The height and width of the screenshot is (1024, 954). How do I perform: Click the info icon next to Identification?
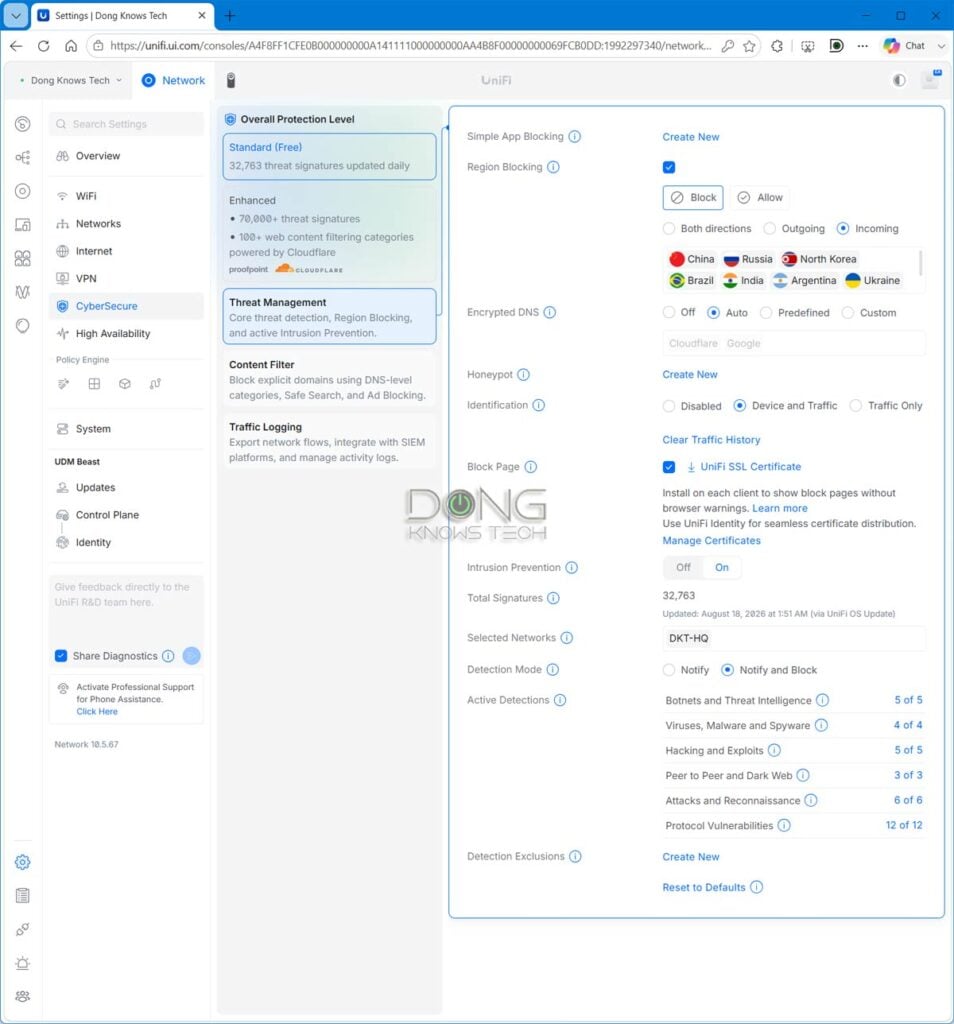[x=539, y=405]
